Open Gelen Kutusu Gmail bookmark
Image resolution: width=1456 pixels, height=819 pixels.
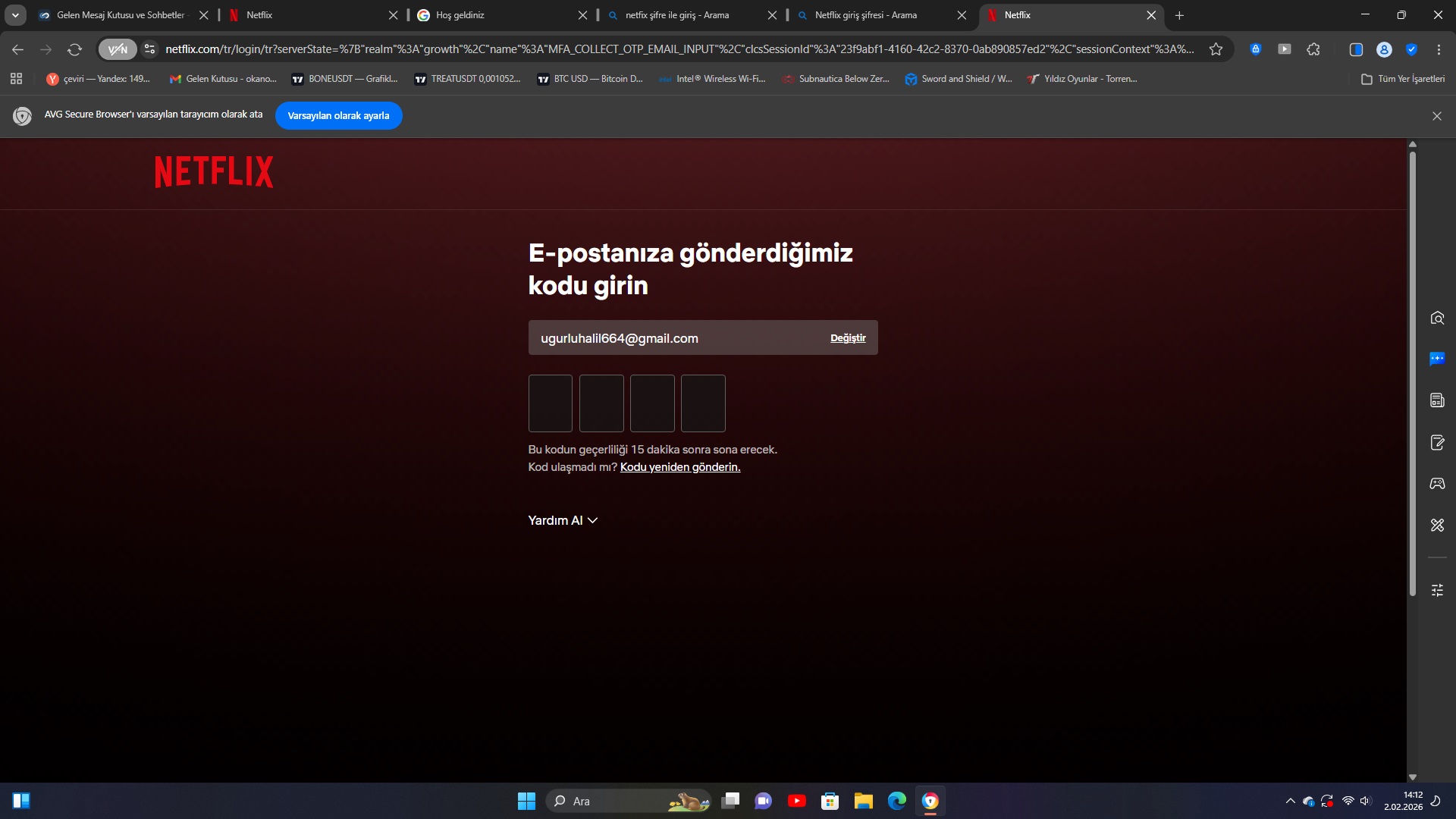223,79
